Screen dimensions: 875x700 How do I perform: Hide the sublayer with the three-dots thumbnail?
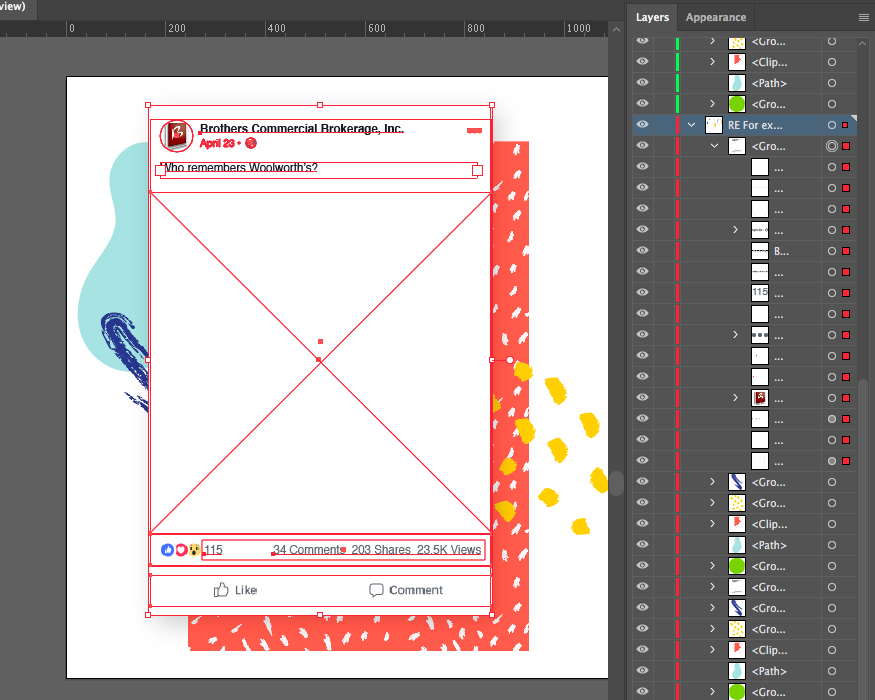(642, 334)
